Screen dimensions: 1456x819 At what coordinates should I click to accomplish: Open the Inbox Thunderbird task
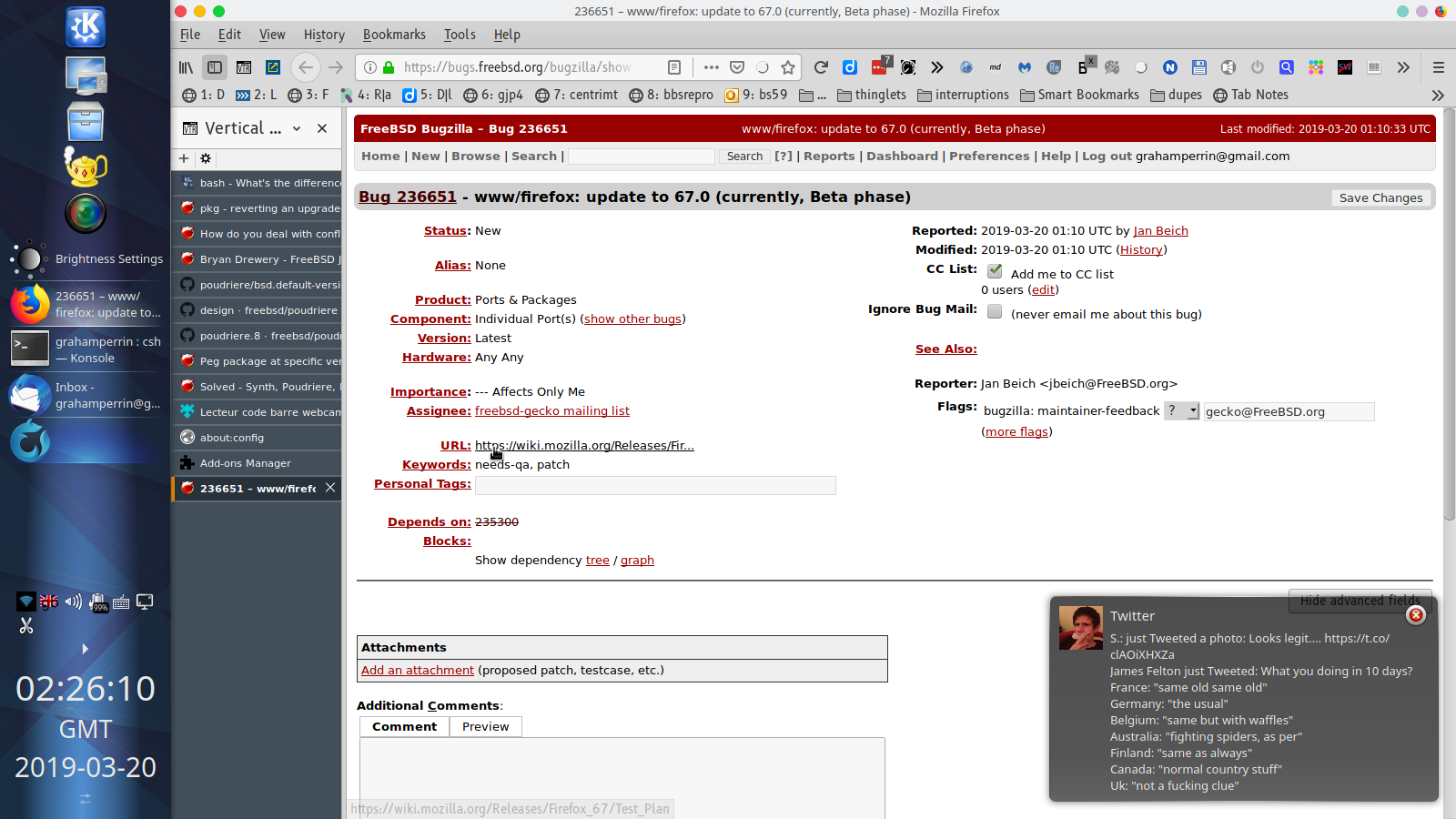pyautogui.click(x=86, y=395)
